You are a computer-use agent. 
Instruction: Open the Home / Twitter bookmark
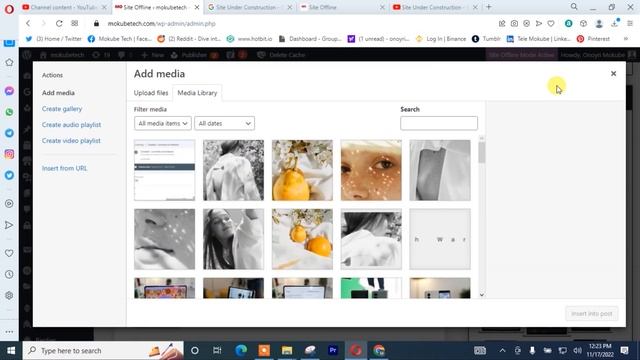[53, 39]
